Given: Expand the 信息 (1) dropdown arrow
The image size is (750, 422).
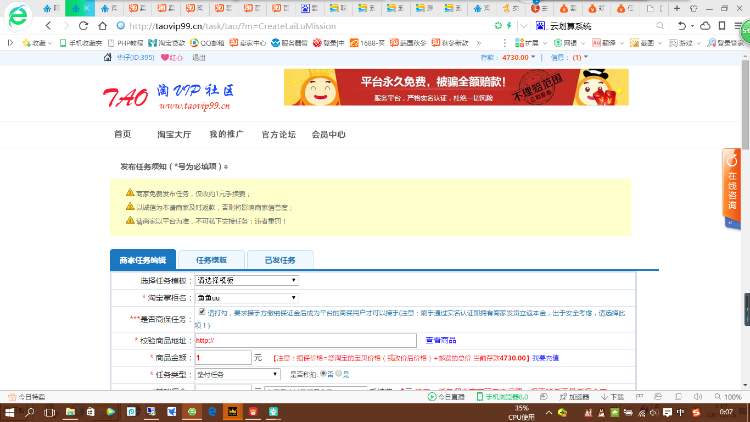Looking at the screenshot, I should (x=586, y=57).
